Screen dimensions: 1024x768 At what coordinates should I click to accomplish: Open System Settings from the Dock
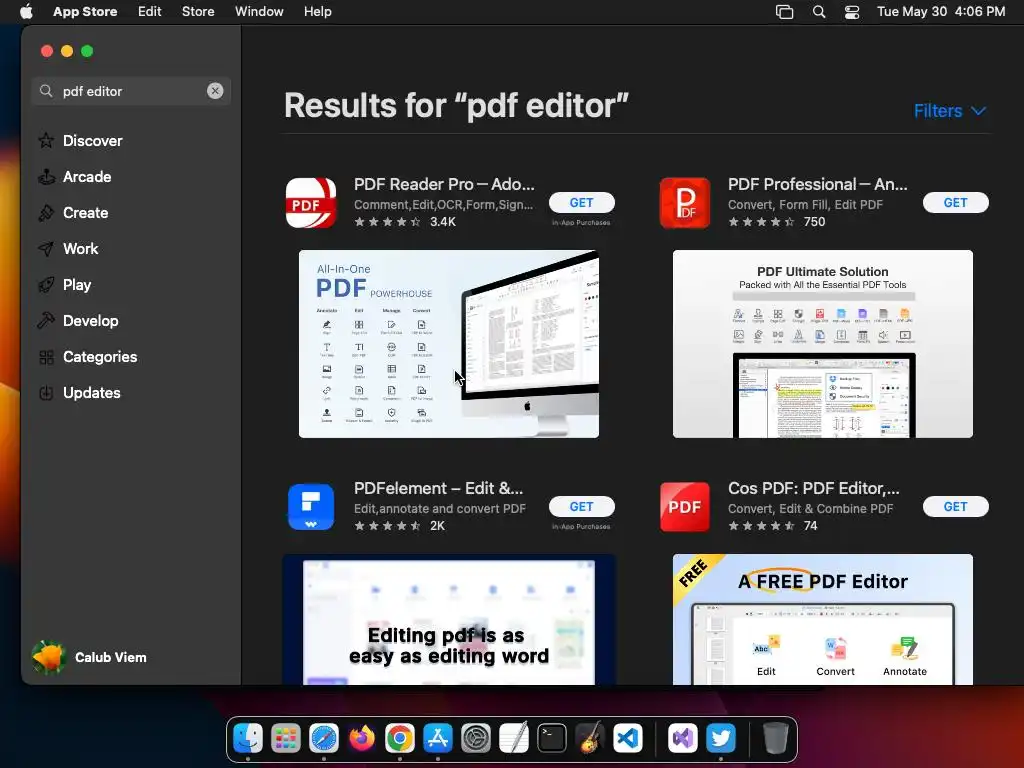475,739
